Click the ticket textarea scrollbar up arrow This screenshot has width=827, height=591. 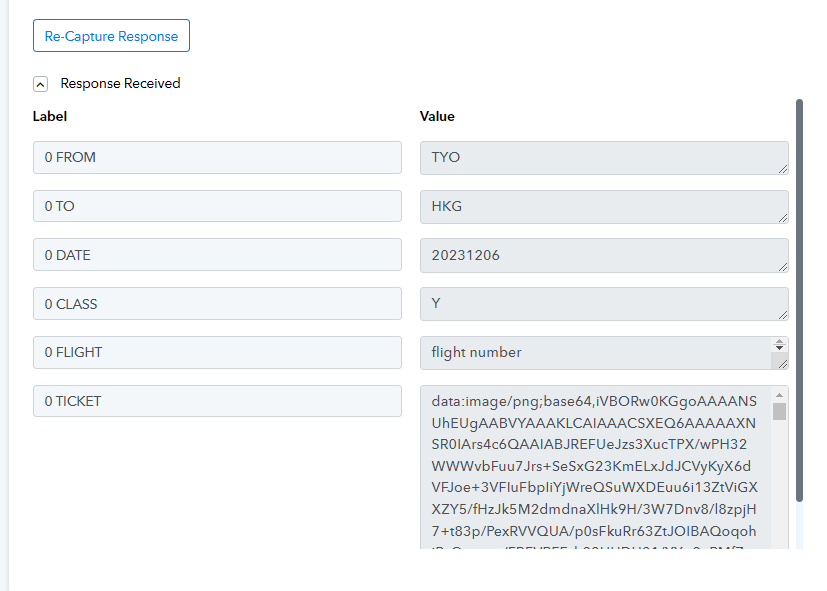pos(780,395)
